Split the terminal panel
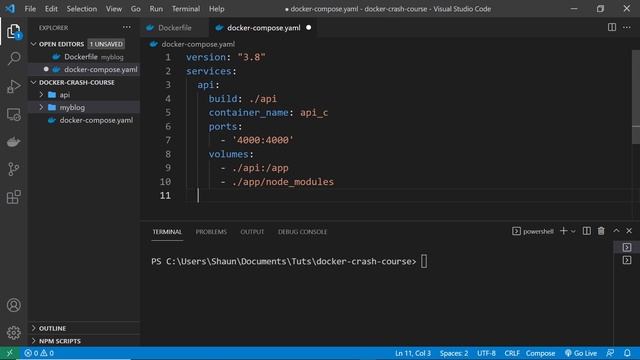Viewport: 640px width, 360px height. (x=587, y=231)
